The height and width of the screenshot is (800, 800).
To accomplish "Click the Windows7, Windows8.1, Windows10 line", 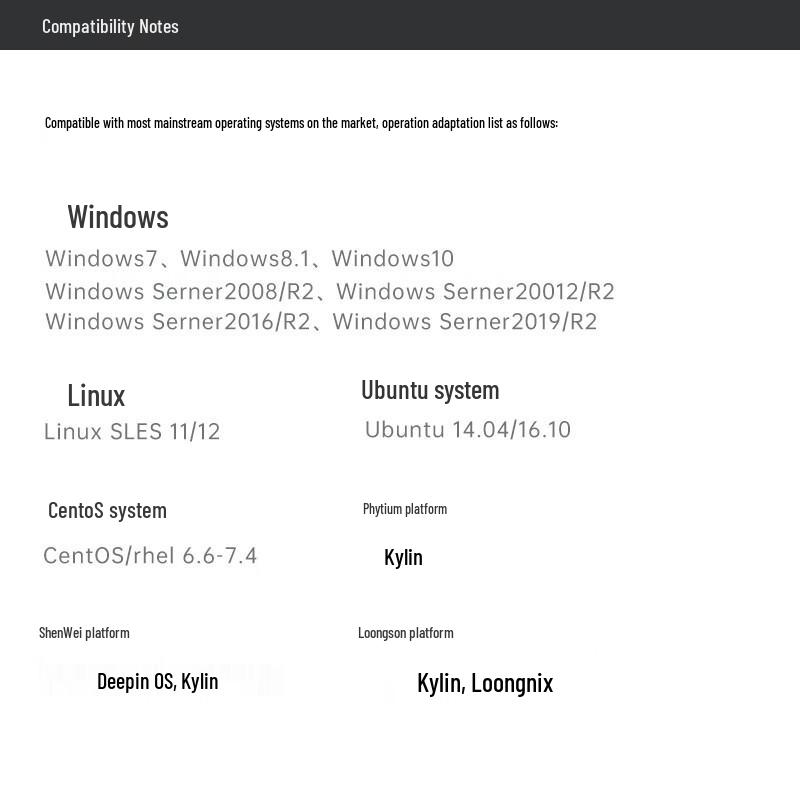I will [249, 259].
